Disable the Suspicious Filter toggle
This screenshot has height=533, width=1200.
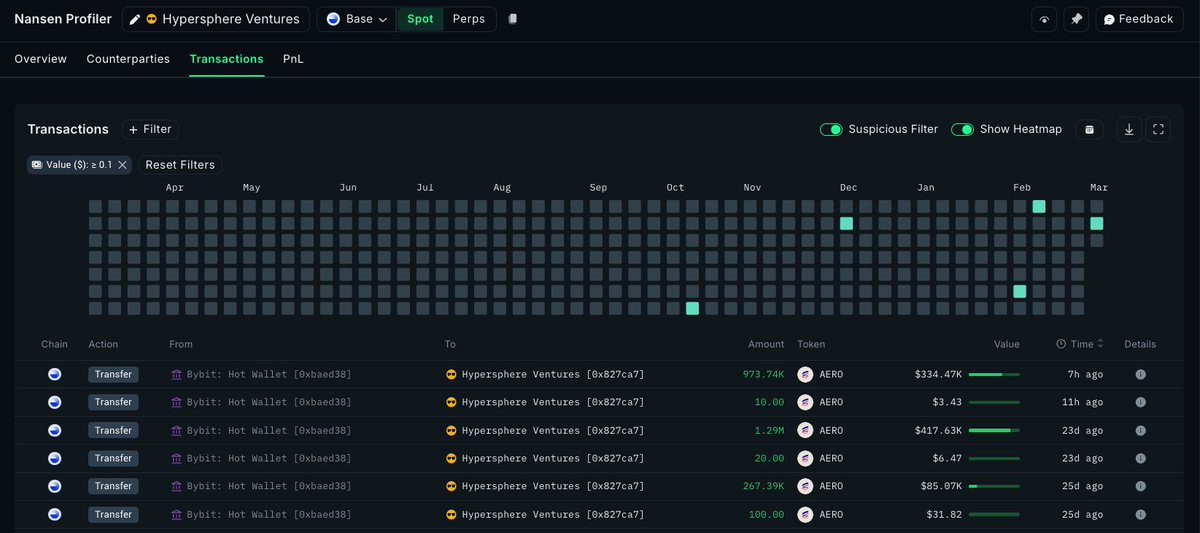click(x=830, y=129)
